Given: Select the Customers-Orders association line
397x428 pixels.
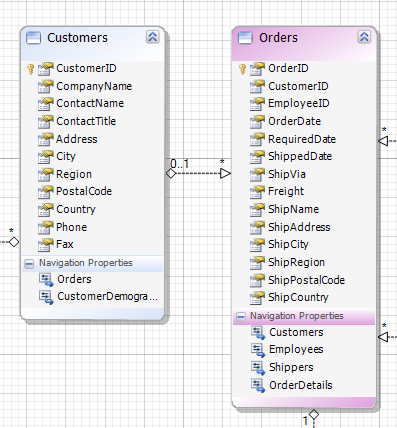Looking at the screenshot, I should 198,174.
